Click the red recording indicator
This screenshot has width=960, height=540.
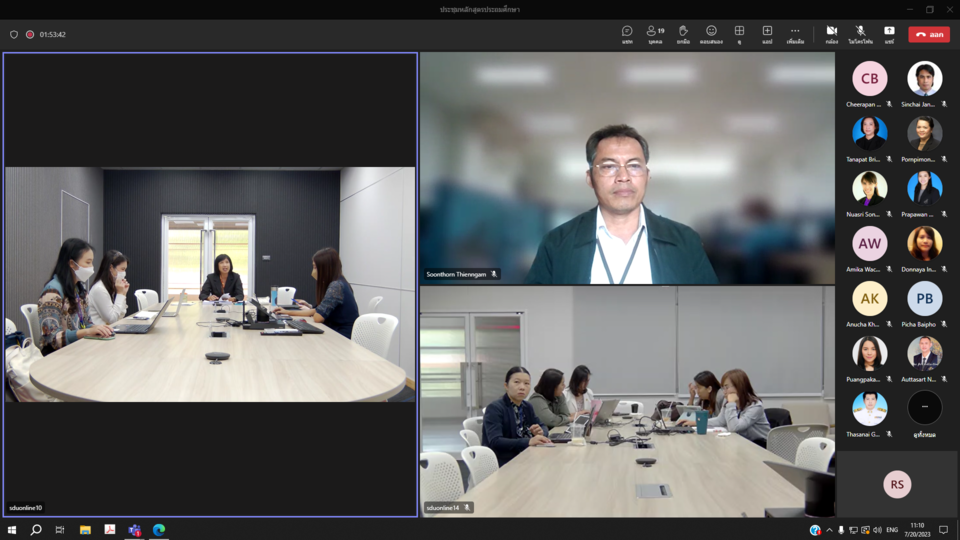pos(30,34)
